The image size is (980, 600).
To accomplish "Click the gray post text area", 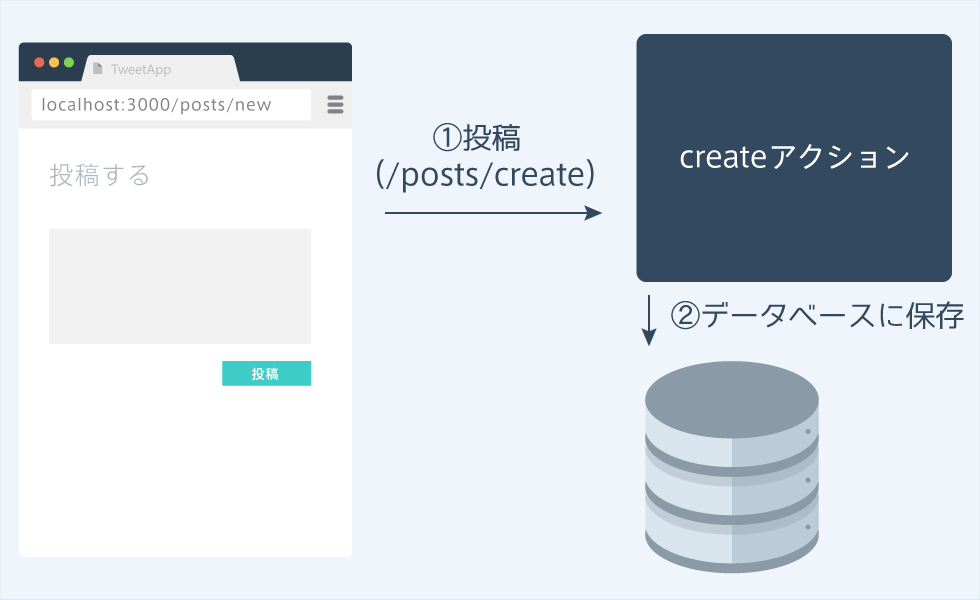I will pyautogui.click(x=180, y=286).
